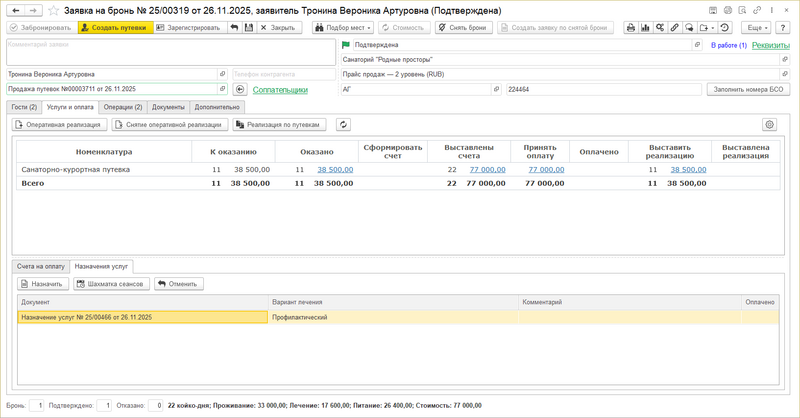Open the bar chart reports icon
The image size is (800, 418).
645,28
